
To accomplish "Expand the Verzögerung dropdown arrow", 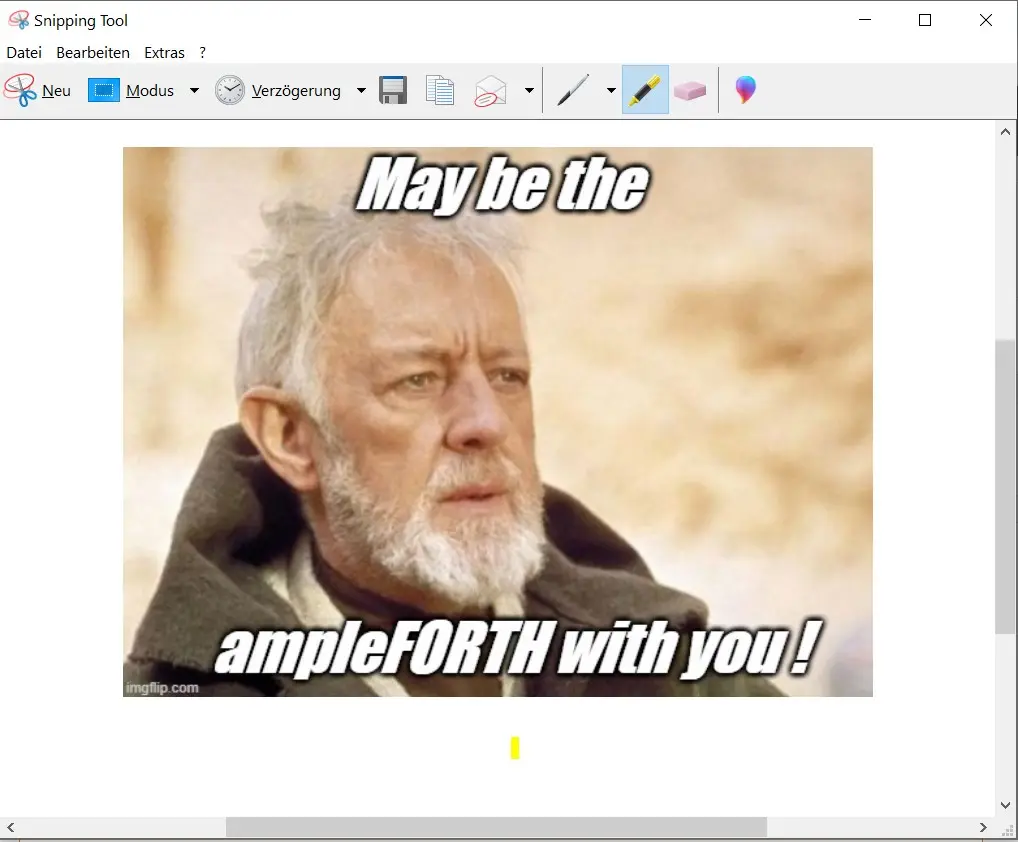I will tap(362, 90).
